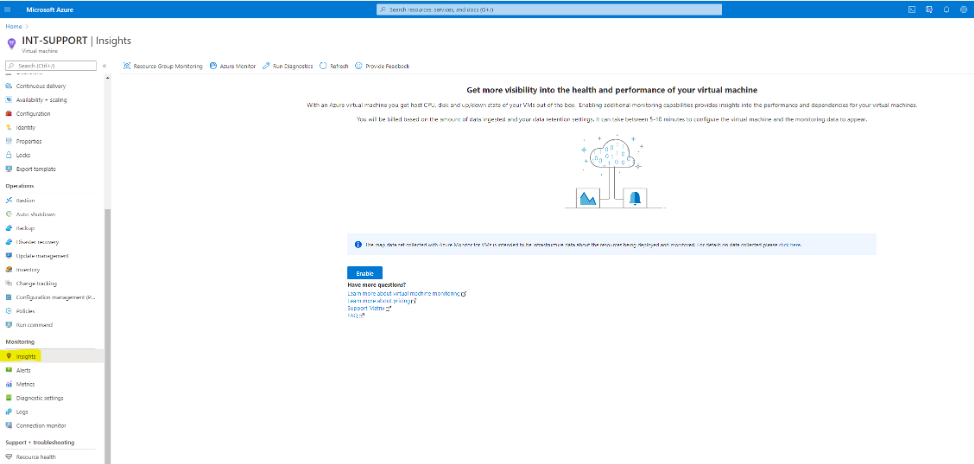Run Diagnostics from the toolbar
The image size is (974, 464).
coord(288,66)
